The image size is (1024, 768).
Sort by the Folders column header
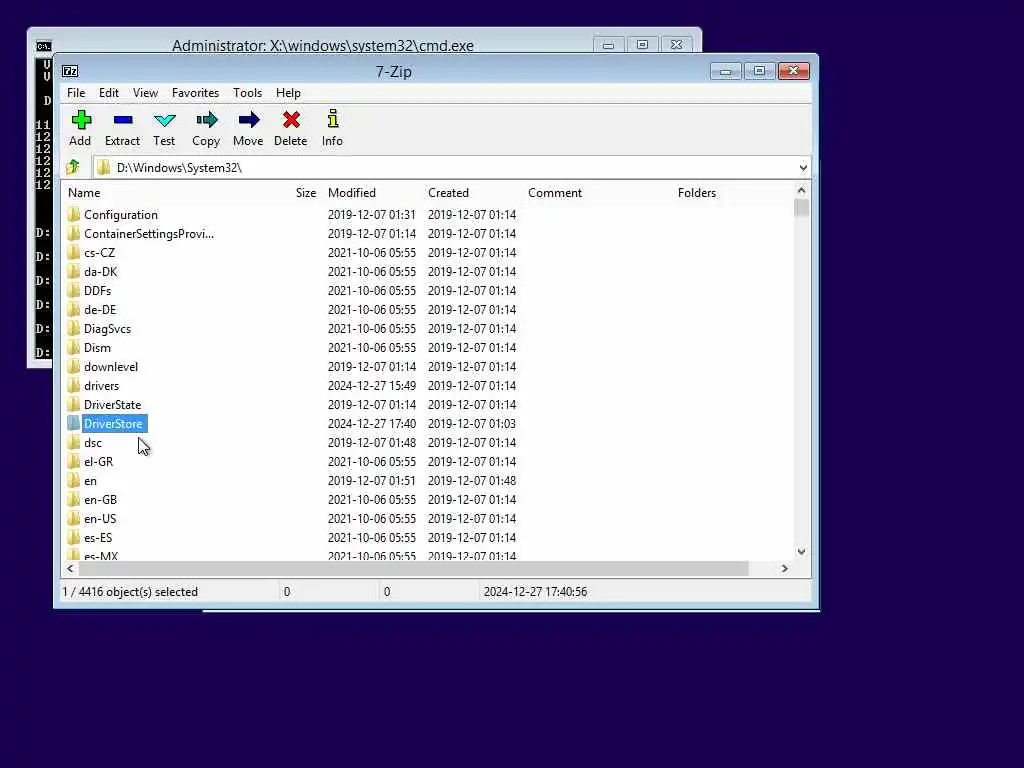696,193
